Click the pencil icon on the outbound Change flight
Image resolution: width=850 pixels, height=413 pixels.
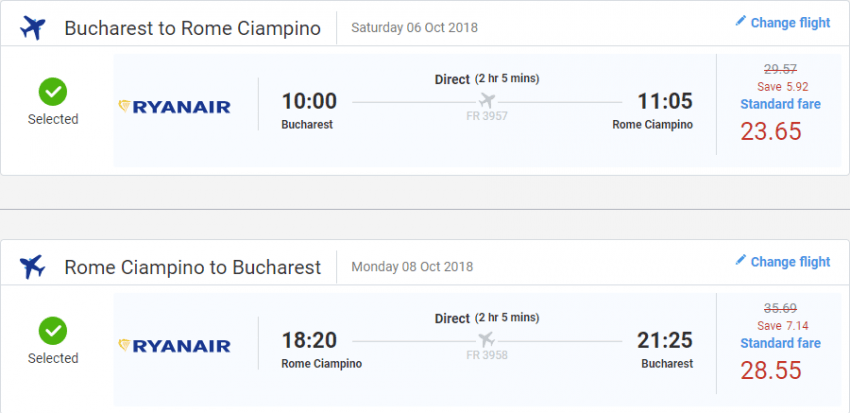(741, 22)
